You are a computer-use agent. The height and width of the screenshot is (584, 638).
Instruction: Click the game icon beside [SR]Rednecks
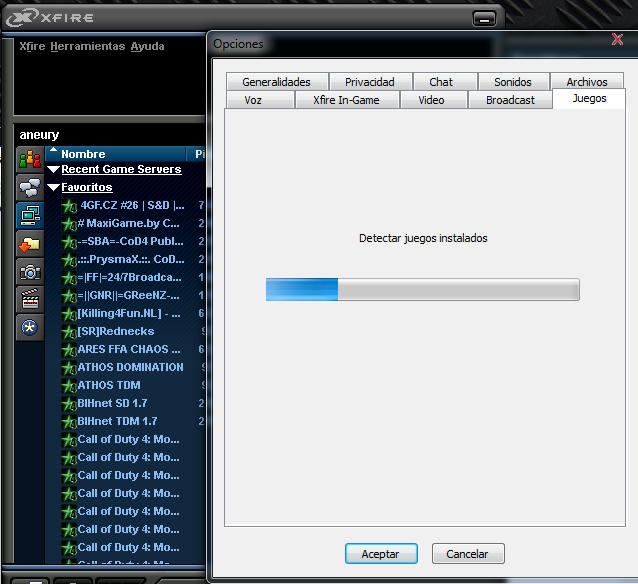[x=69, y=332]
